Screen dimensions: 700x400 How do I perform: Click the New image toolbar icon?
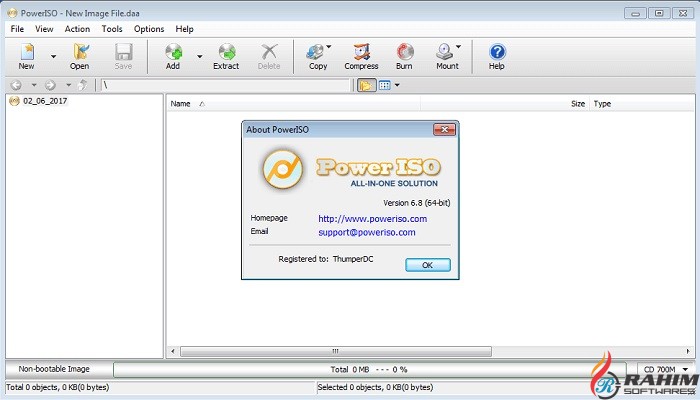27,57
